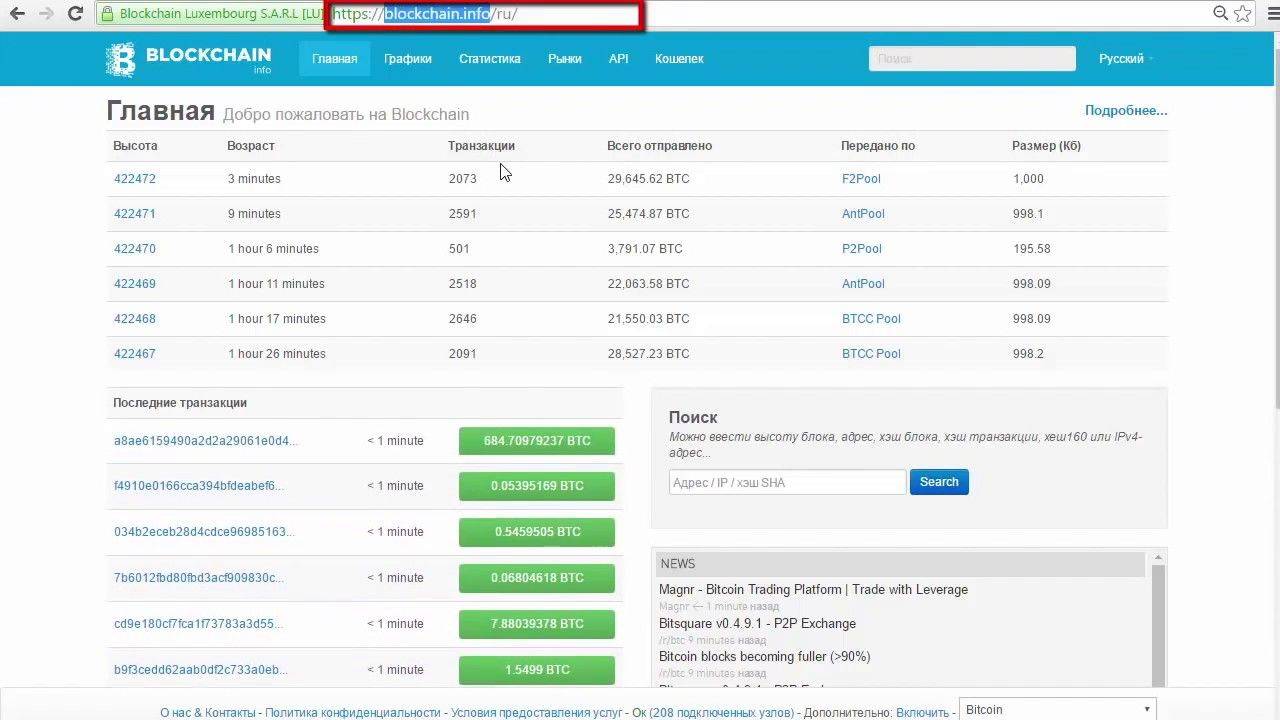1280x720 pixels.
Task: Click the Адрес / IP / хэш SHA field
Action: [787, 482]
